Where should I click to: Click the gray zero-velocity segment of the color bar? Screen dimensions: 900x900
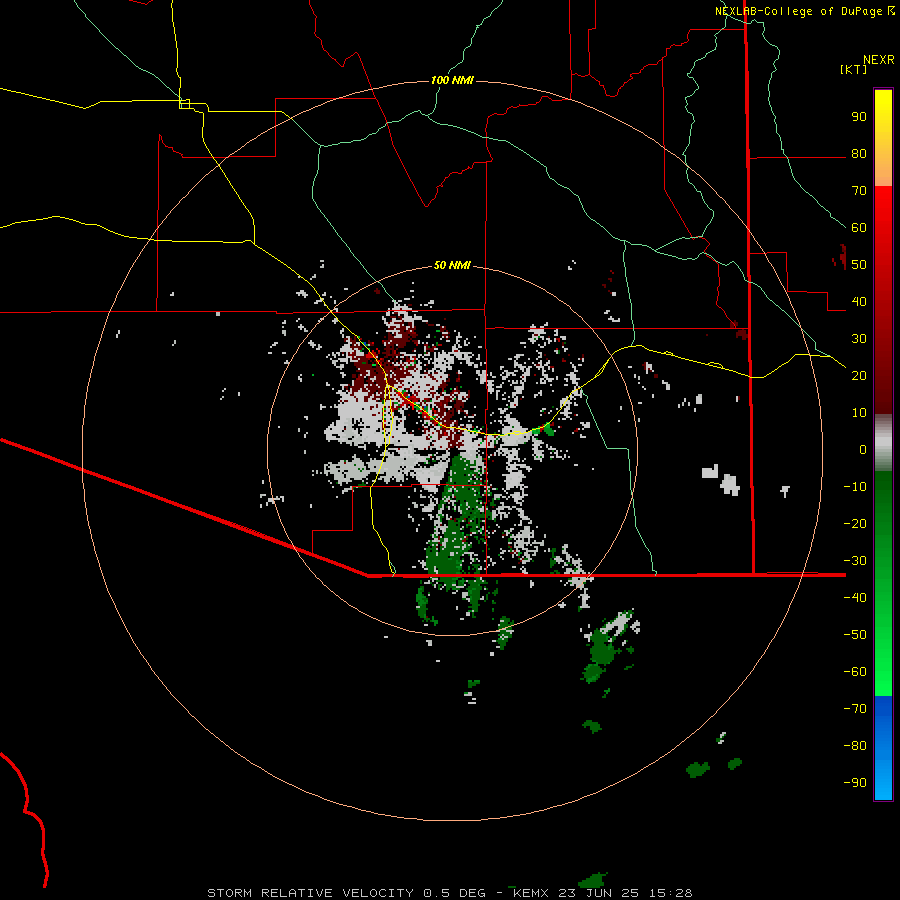[883, 443]
